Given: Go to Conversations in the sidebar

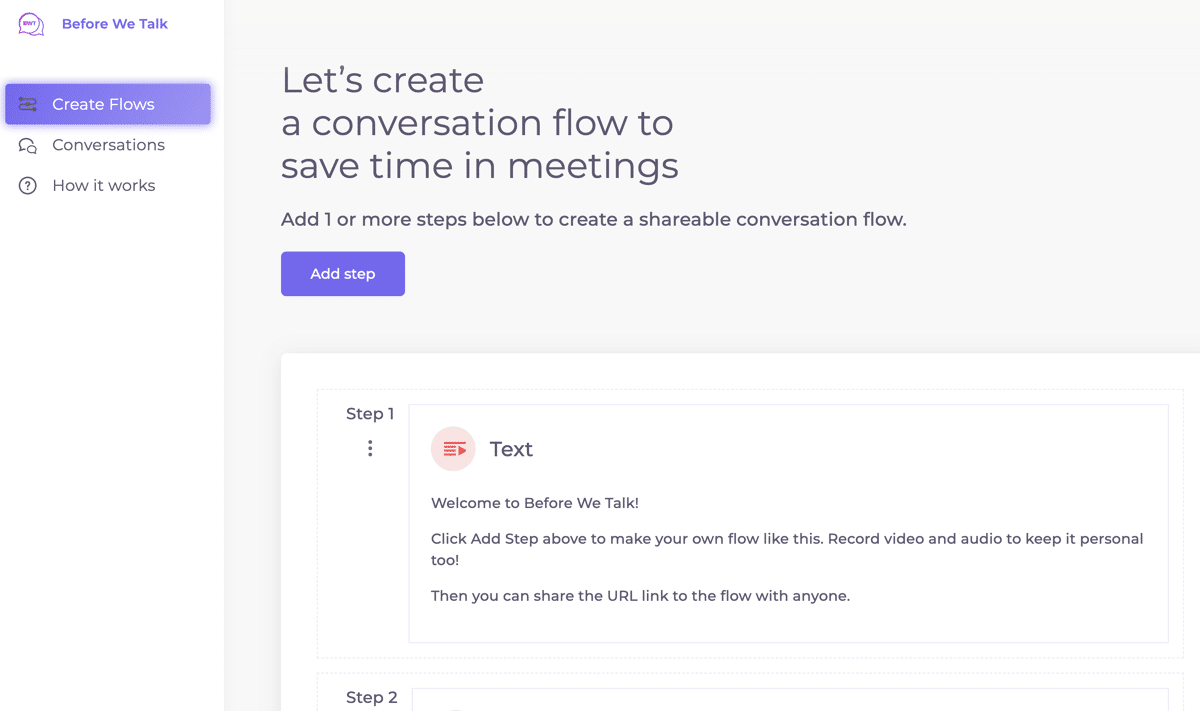Looking at the screenshot, I should click(108, 145).
